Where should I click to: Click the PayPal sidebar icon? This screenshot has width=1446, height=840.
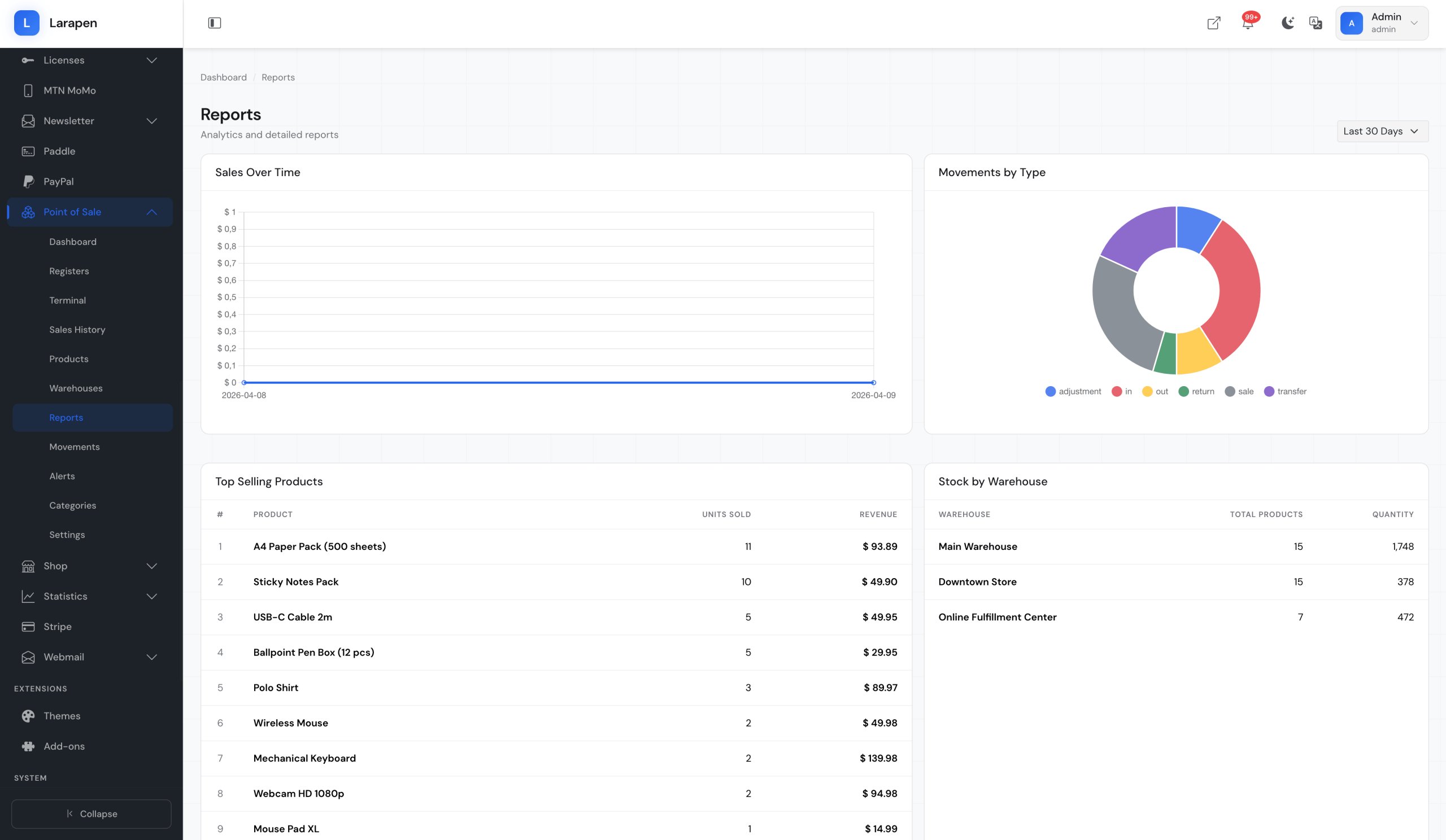[x=28, y=181]
